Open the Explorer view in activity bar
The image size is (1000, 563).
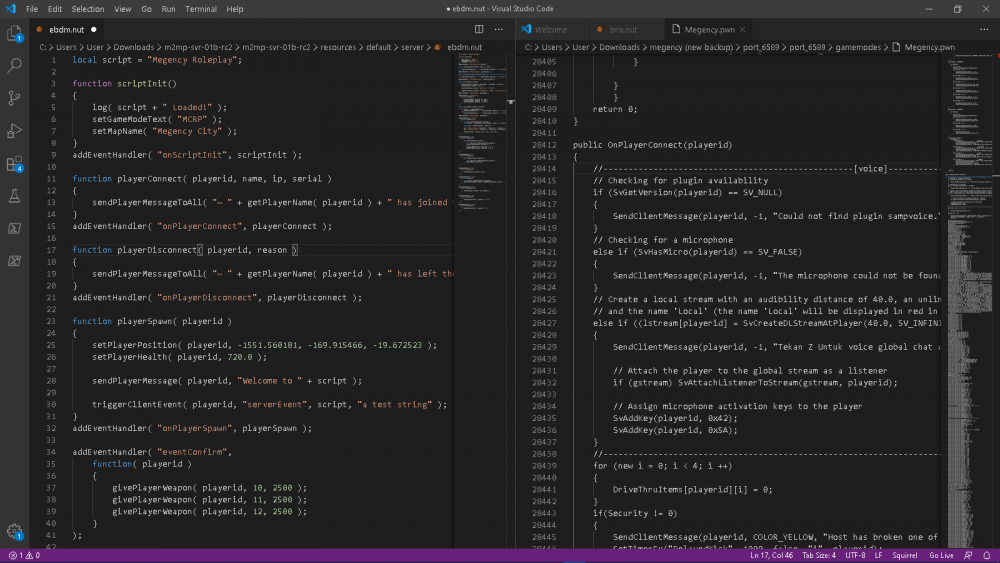coord(14,33)
